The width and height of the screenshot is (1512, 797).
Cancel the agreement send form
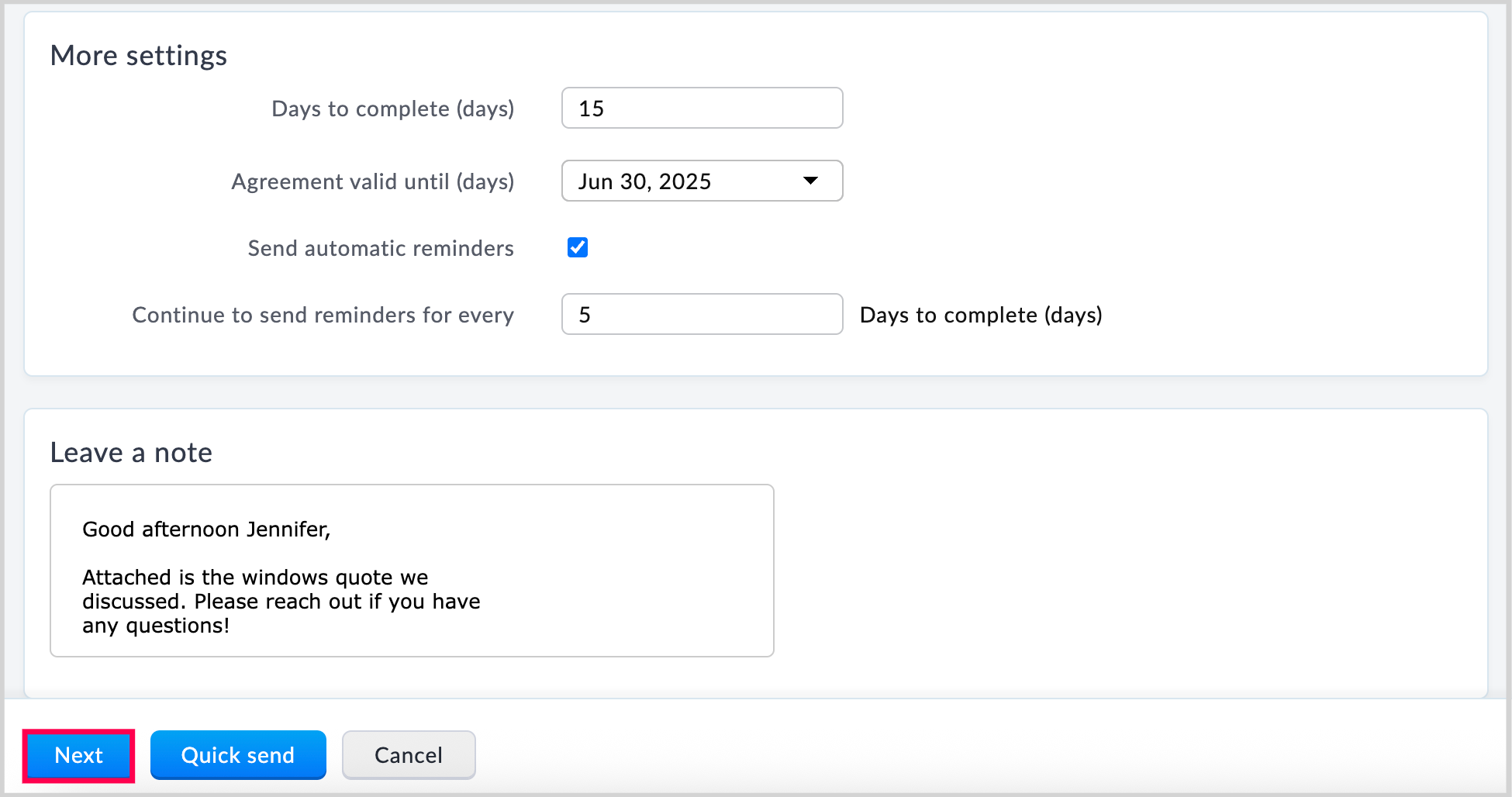click(409, 755)
